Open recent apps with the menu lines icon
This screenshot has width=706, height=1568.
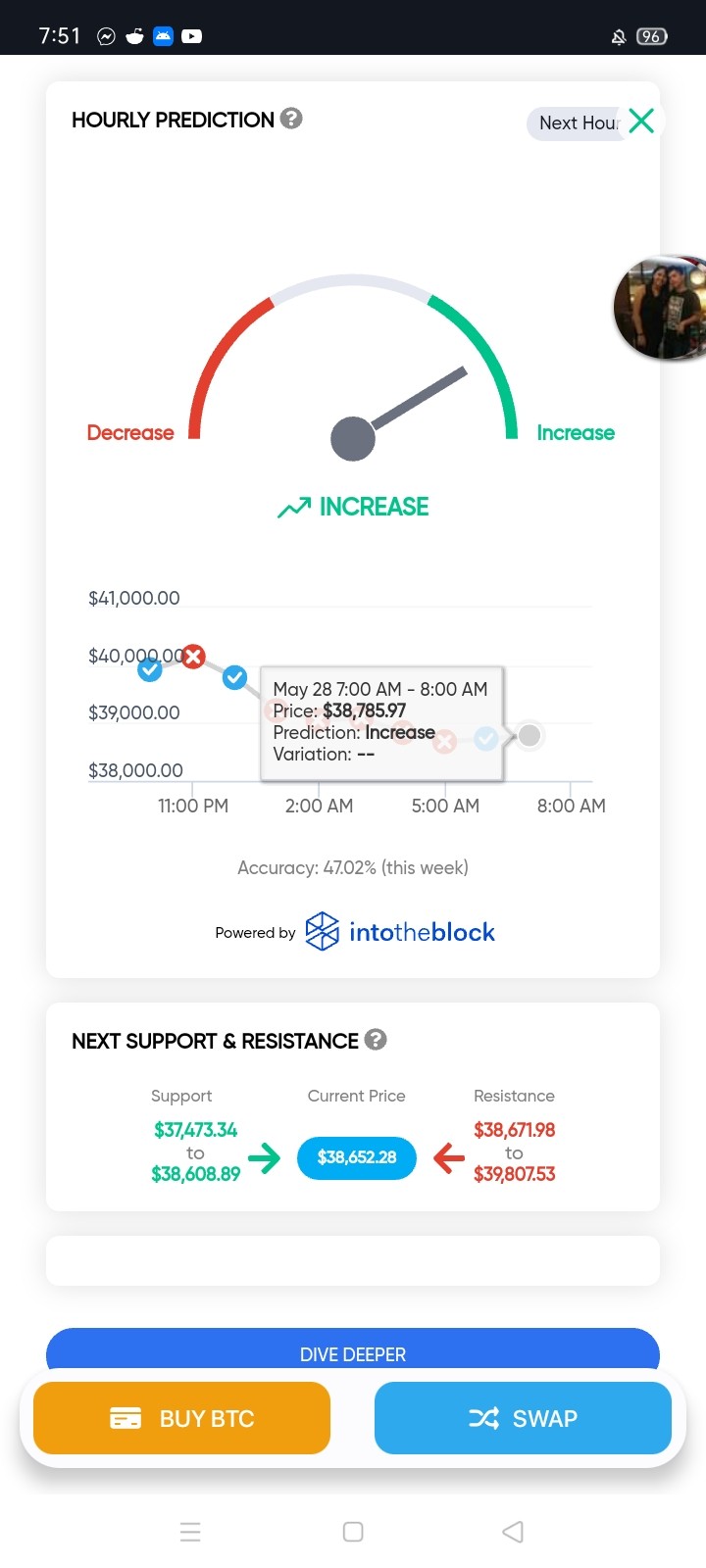click(x=190, y=1532)
